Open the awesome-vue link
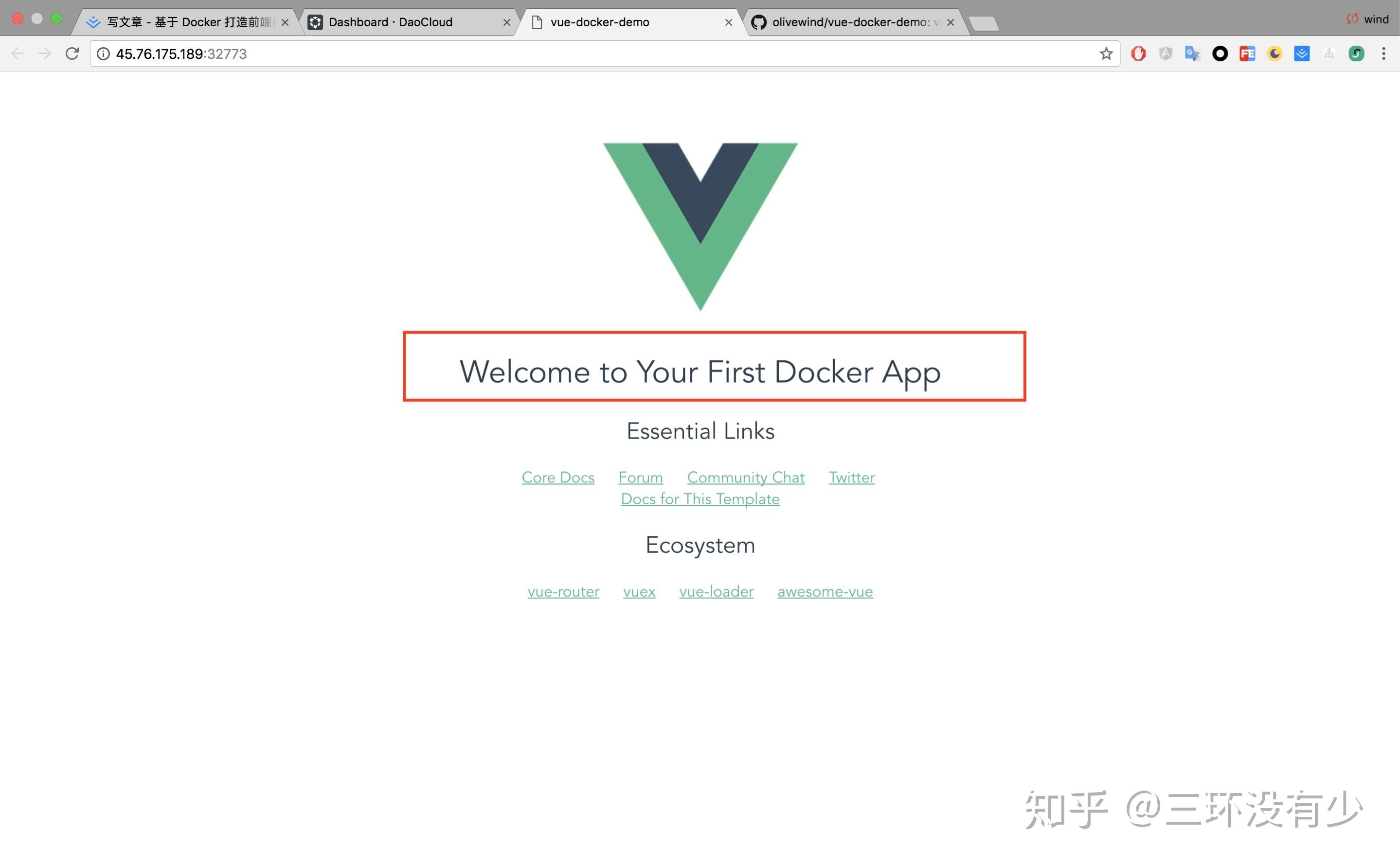The height and width of the screenshot is (866, 1400). click(825, 591)
